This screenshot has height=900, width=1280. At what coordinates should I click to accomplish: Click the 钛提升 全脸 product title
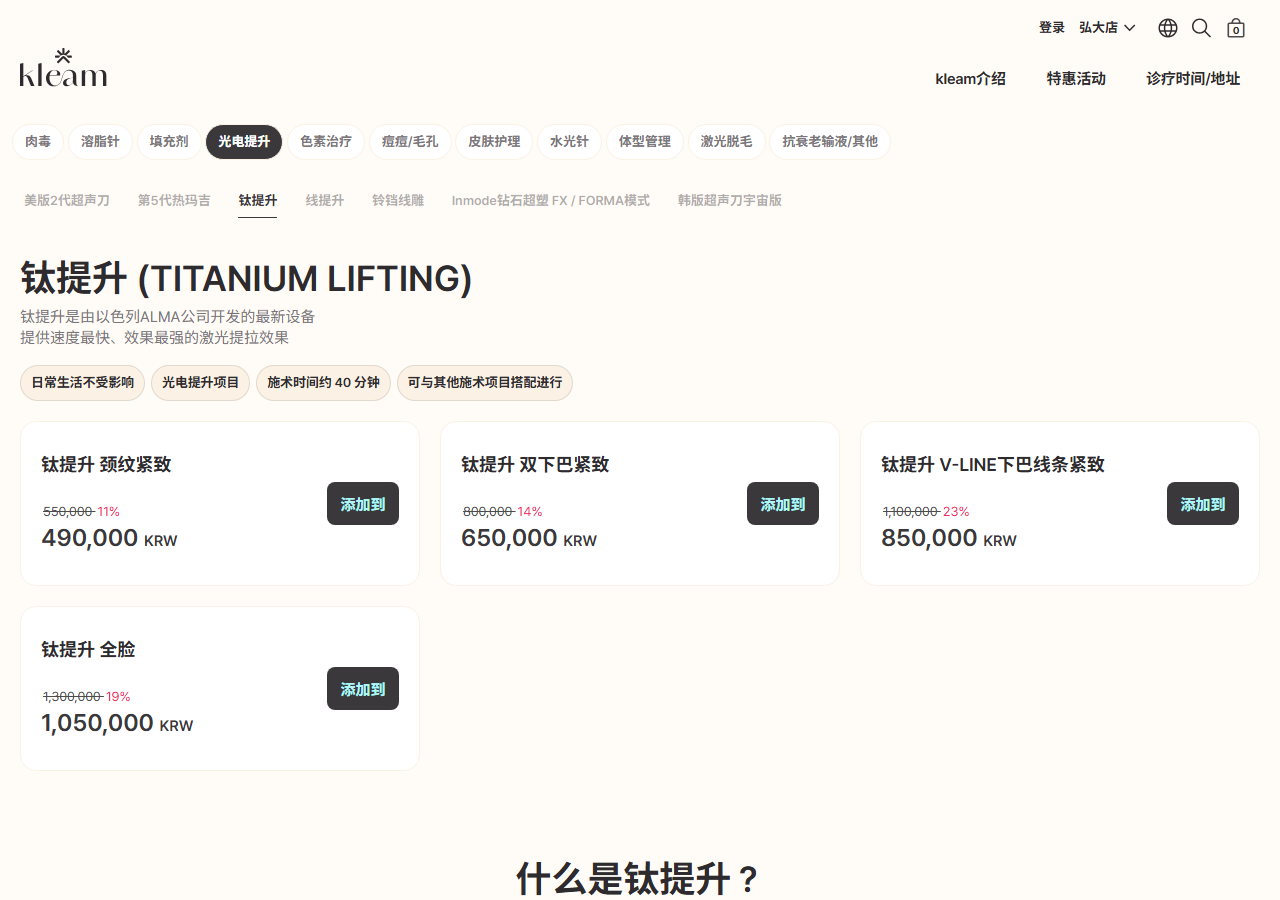(x=88, y=650)
